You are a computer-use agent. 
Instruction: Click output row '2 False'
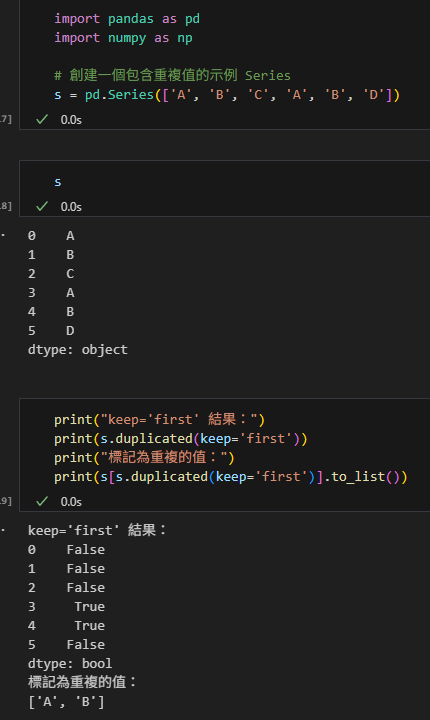pyautogui.click(x=66, y=588)
